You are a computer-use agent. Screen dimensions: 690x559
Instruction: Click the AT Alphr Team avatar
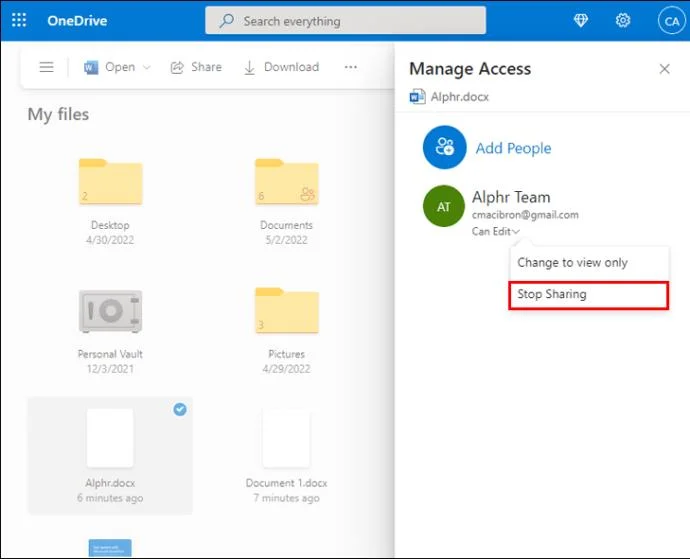[444, 206]
